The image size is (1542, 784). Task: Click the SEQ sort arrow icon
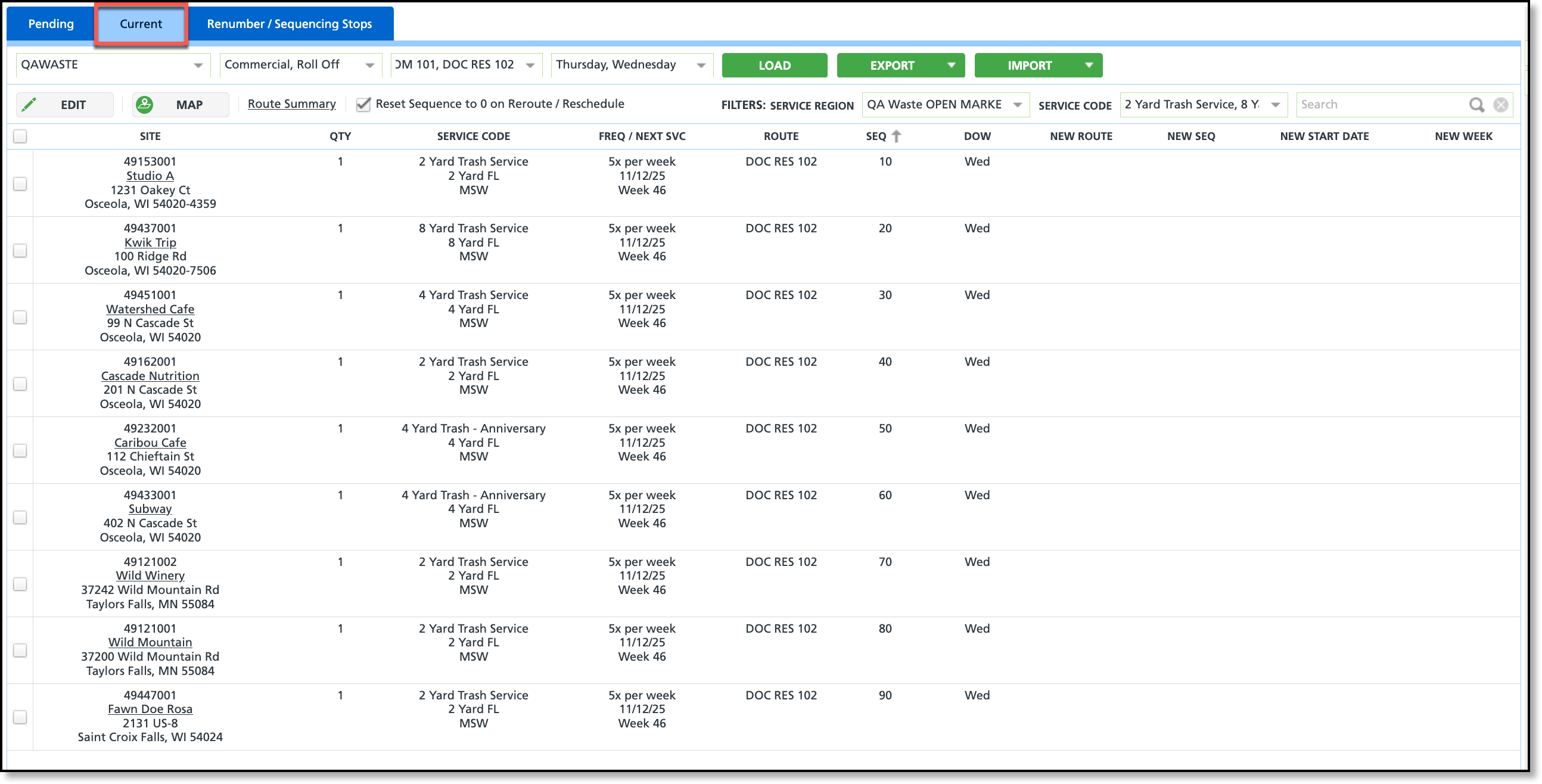point(896,136)
